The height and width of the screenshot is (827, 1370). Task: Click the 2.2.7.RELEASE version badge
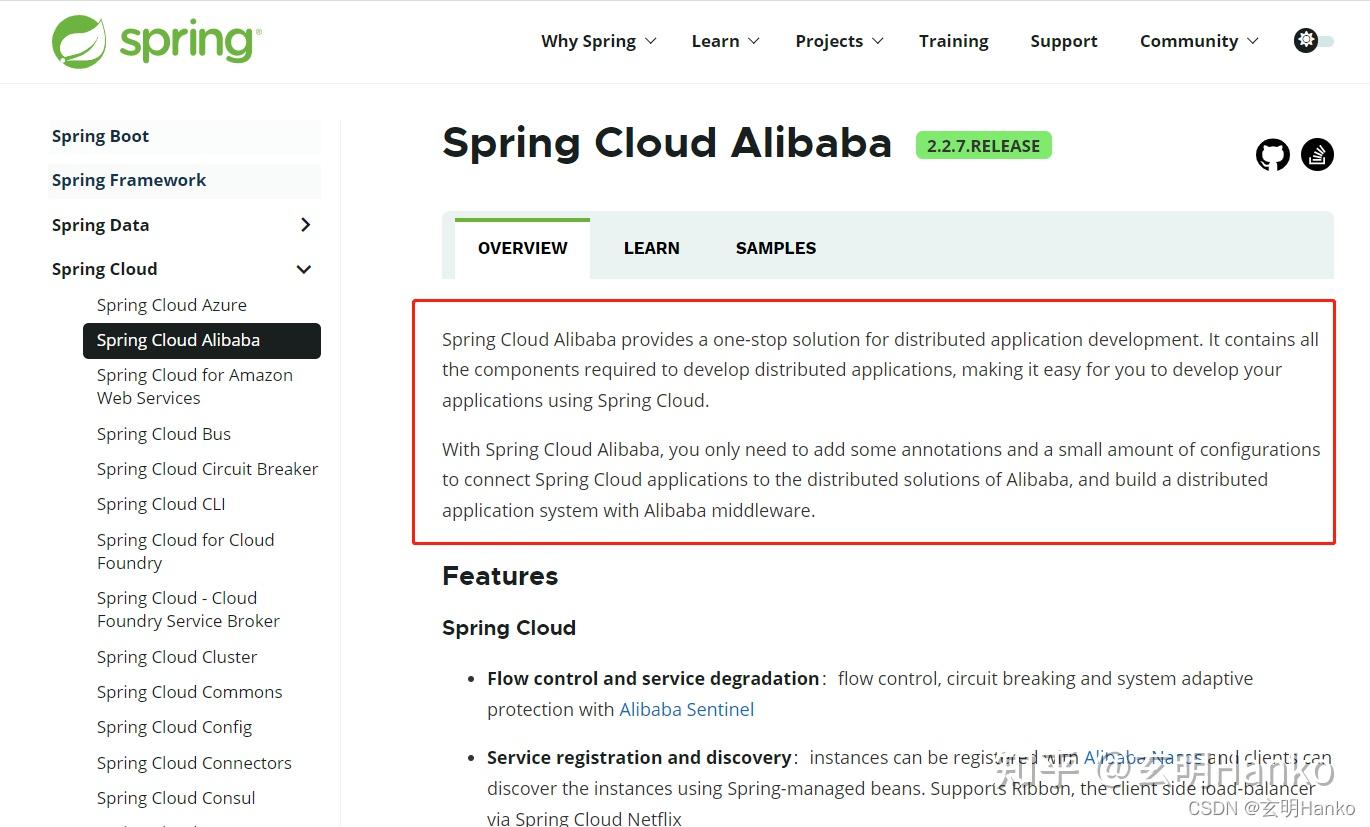pos(983,146)
